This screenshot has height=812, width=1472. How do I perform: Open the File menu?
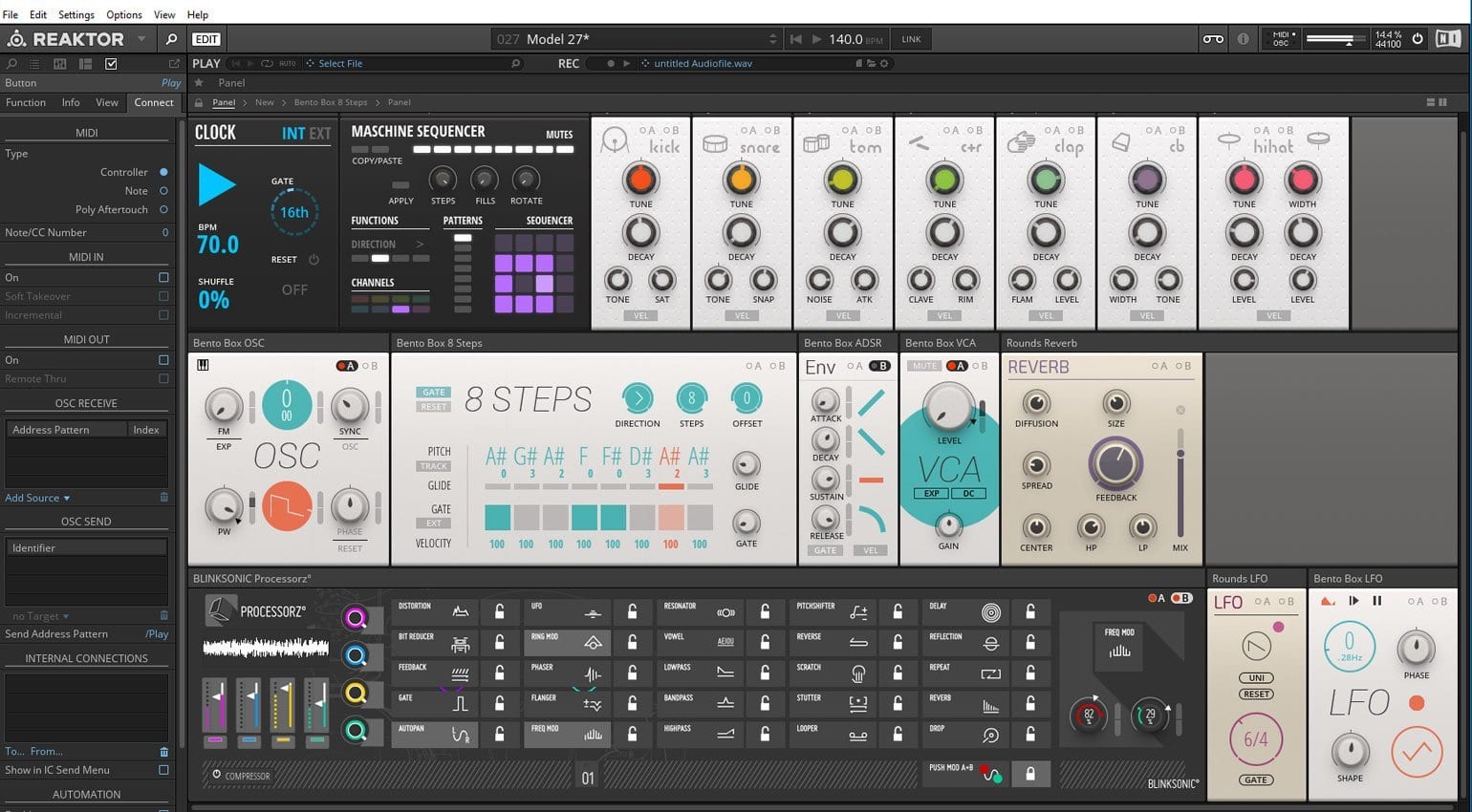11,14
